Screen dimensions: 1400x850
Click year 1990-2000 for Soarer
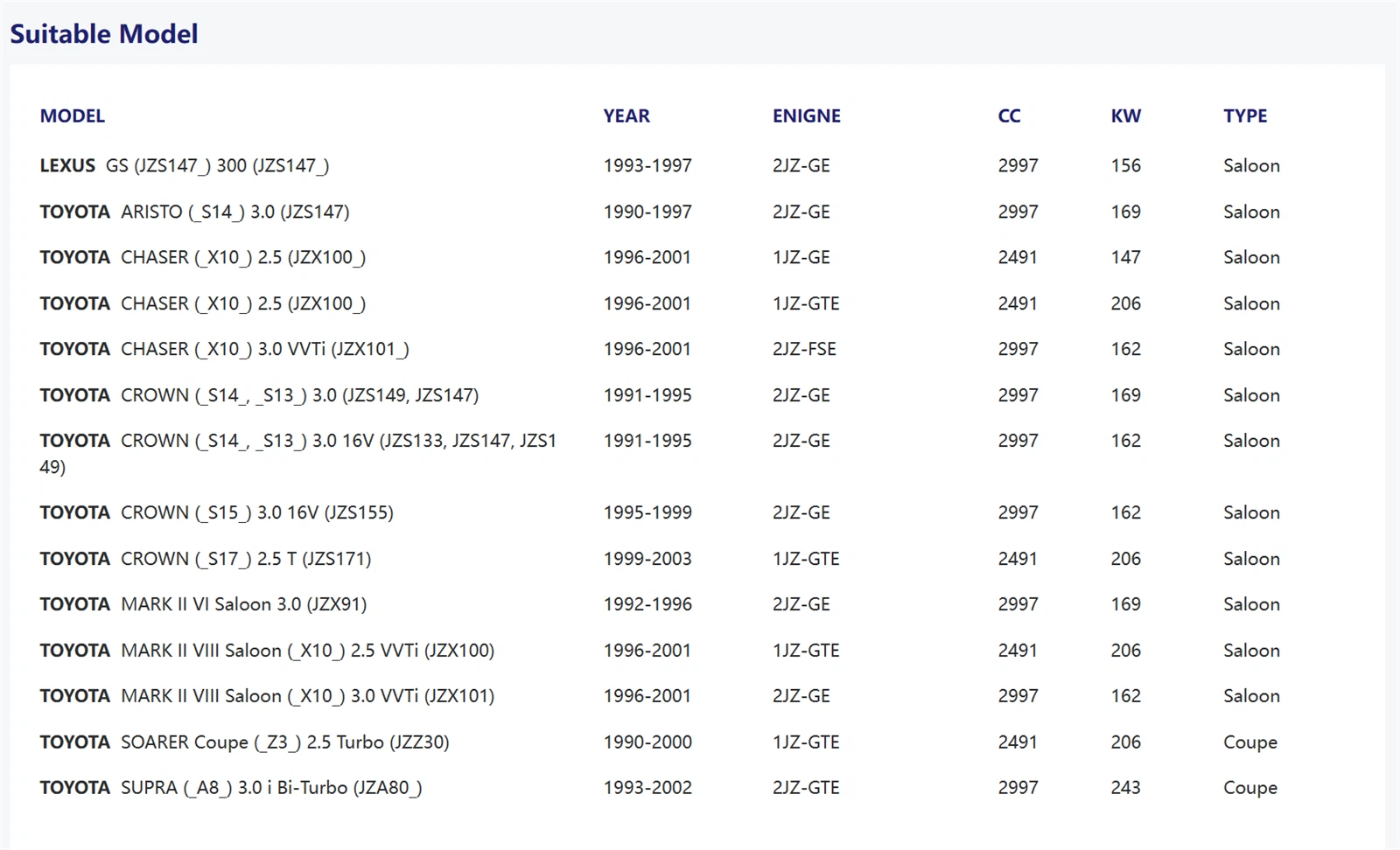[x=647, y=742]
